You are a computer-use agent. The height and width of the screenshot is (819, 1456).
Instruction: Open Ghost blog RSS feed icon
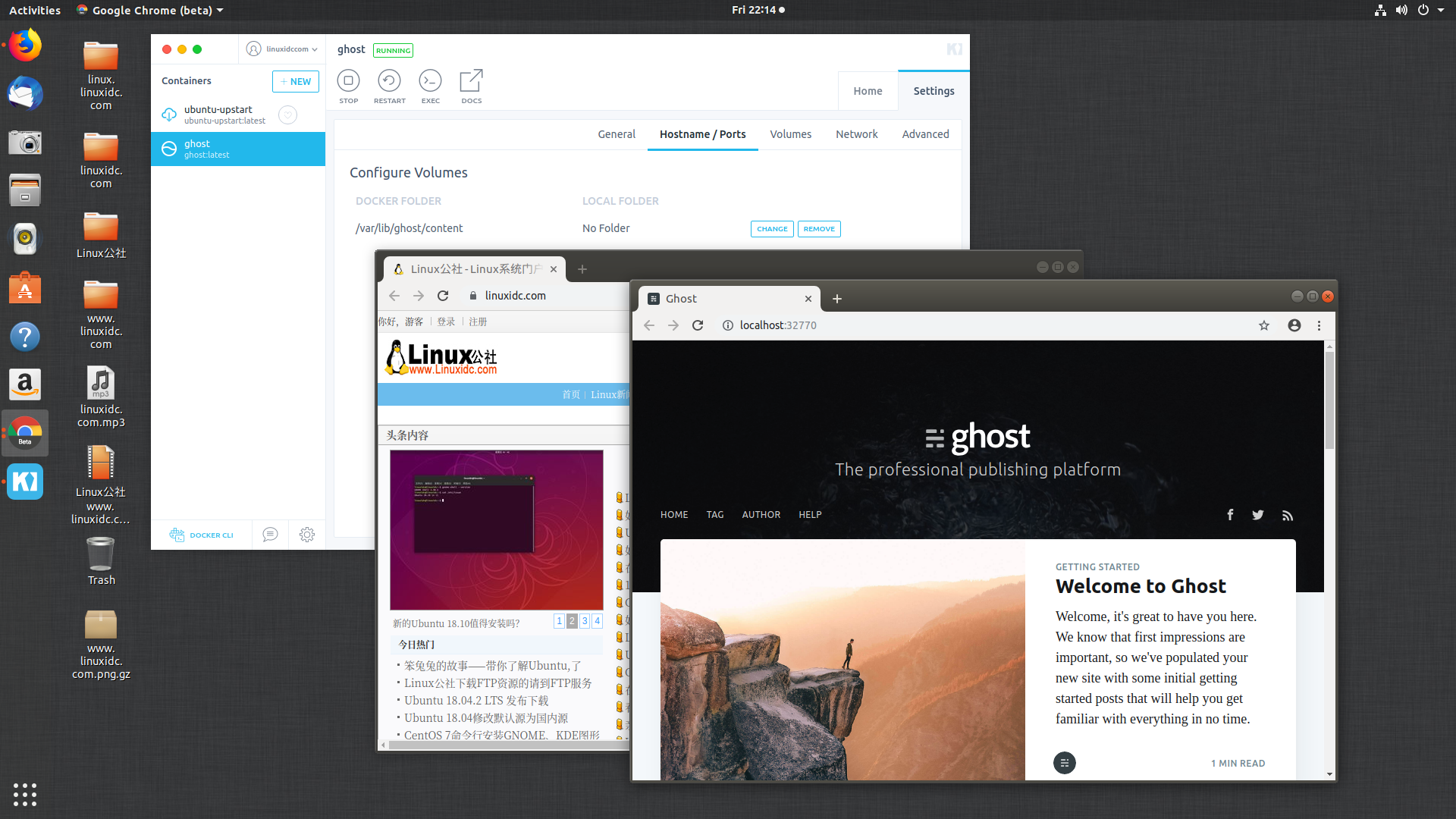click(1287, 516)
